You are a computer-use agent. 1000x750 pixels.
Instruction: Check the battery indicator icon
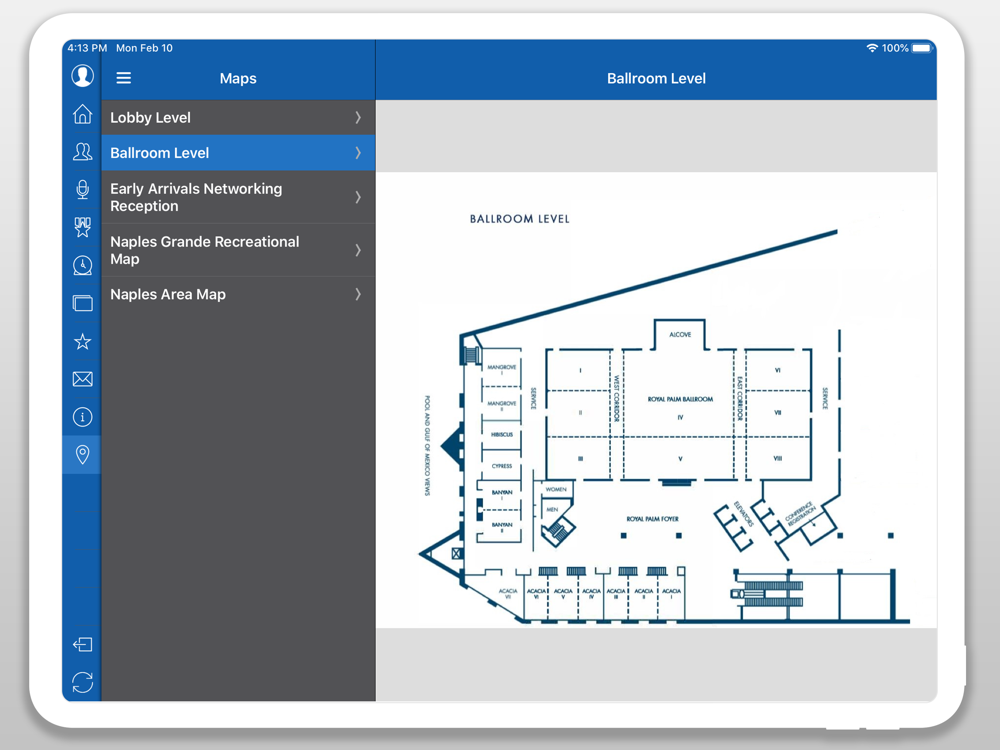point(922,48)
